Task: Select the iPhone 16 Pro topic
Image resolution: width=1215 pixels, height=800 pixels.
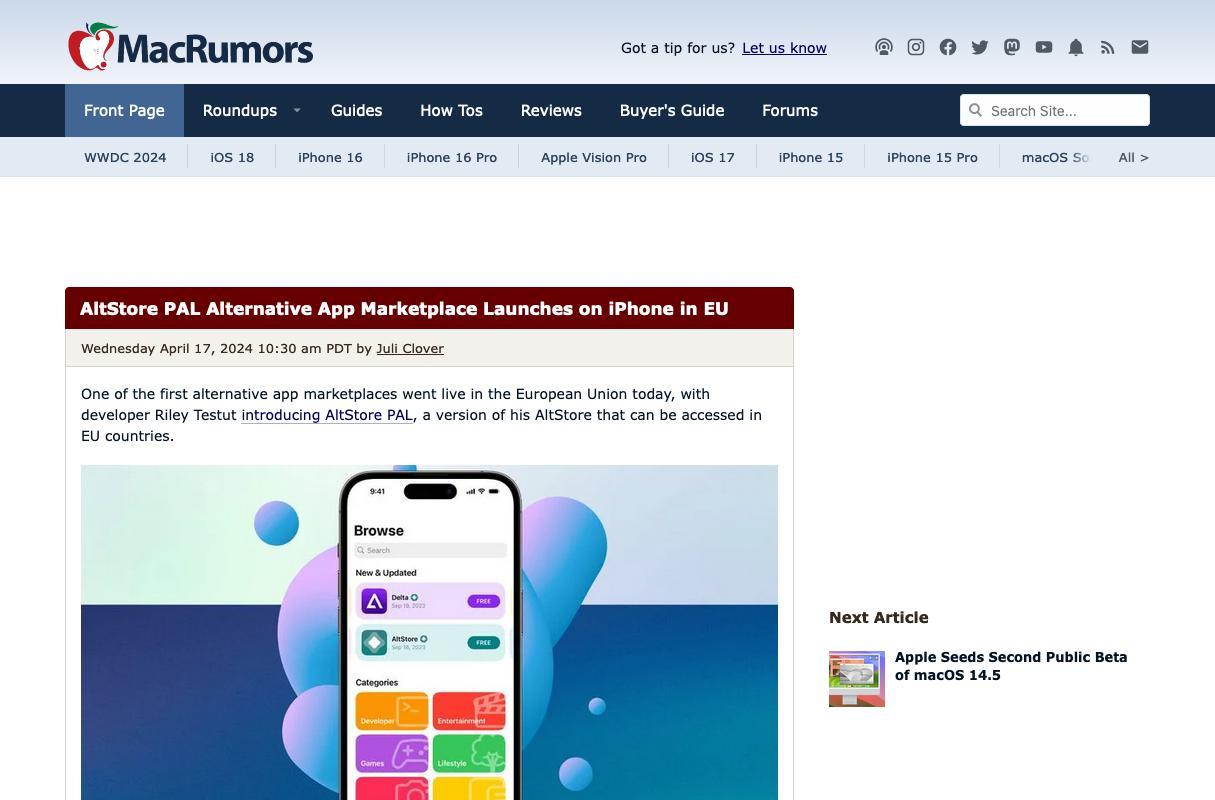Action: (x=452, y=157)
